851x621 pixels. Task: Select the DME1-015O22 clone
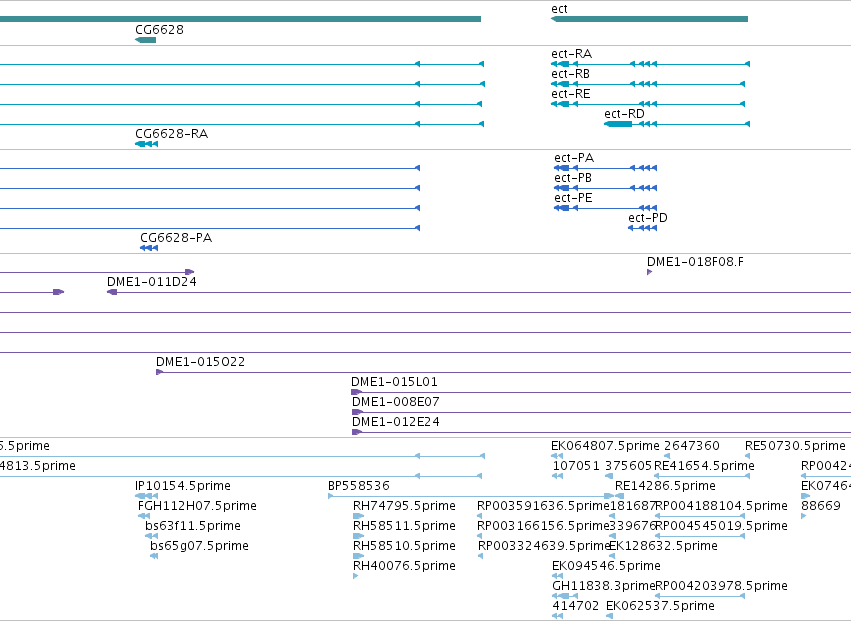[503, 372]
